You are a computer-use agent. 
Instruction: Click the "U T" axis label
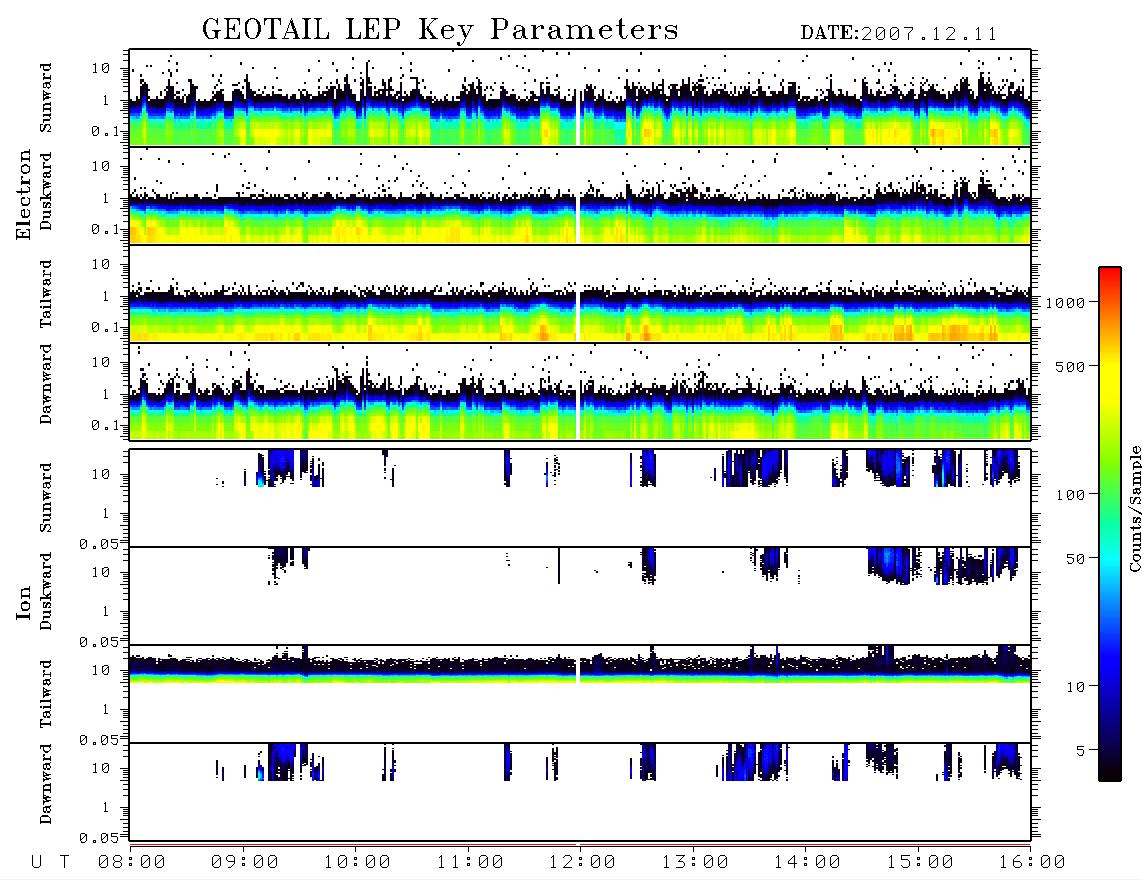click(51, 862)
